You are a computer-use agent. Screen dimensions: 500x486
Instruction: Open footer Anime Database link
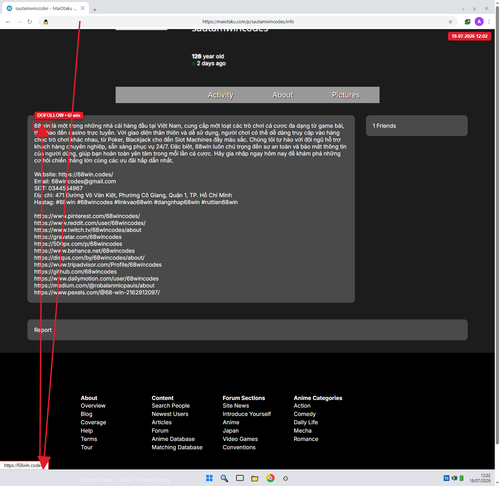pos(173,439)
